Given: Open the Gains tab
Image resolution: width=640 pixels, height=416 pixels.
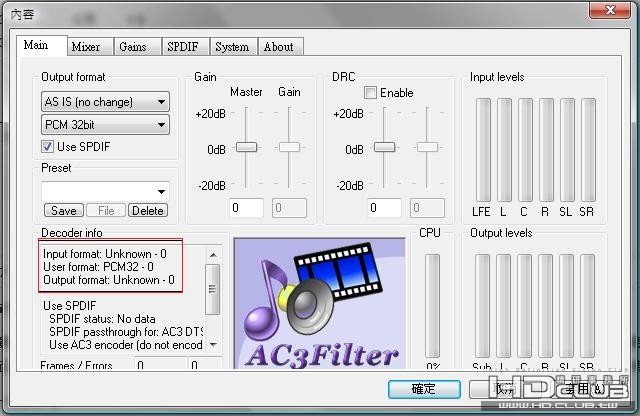Looking at the screenshot, I should point(138,47).
